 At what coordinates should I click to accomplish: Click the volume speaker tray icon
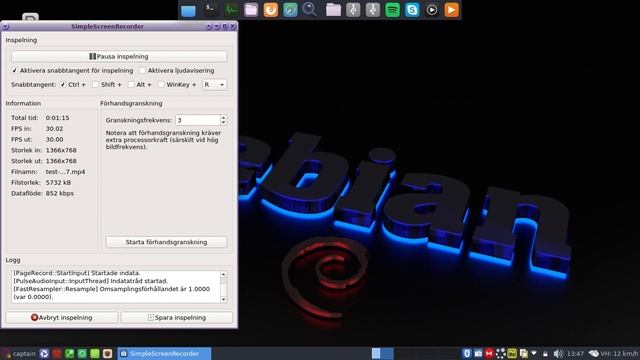[x=558, y=353]
